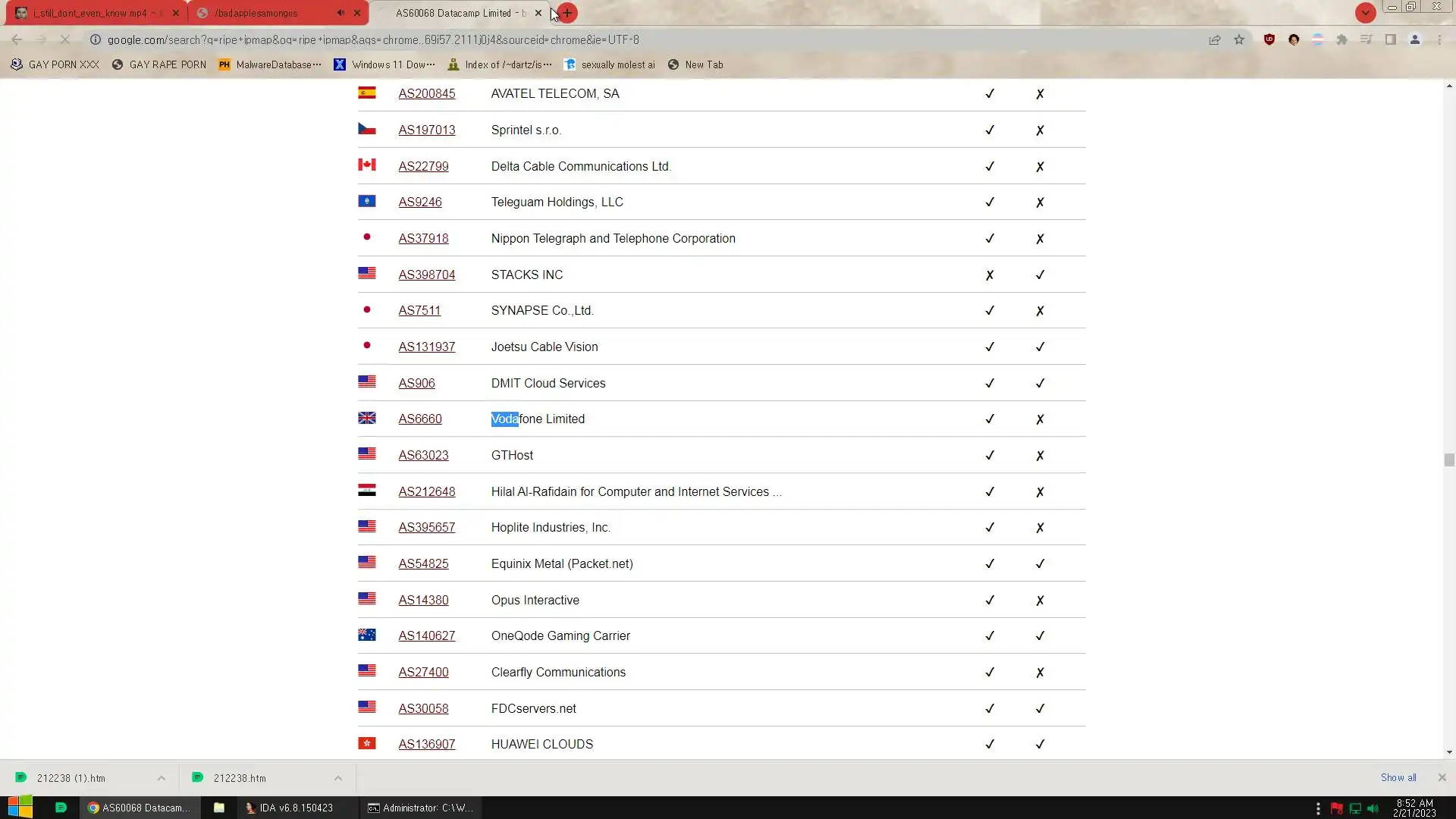Expand options for 212238 (1).htm download
The image size is (1456, 819).
161,778
